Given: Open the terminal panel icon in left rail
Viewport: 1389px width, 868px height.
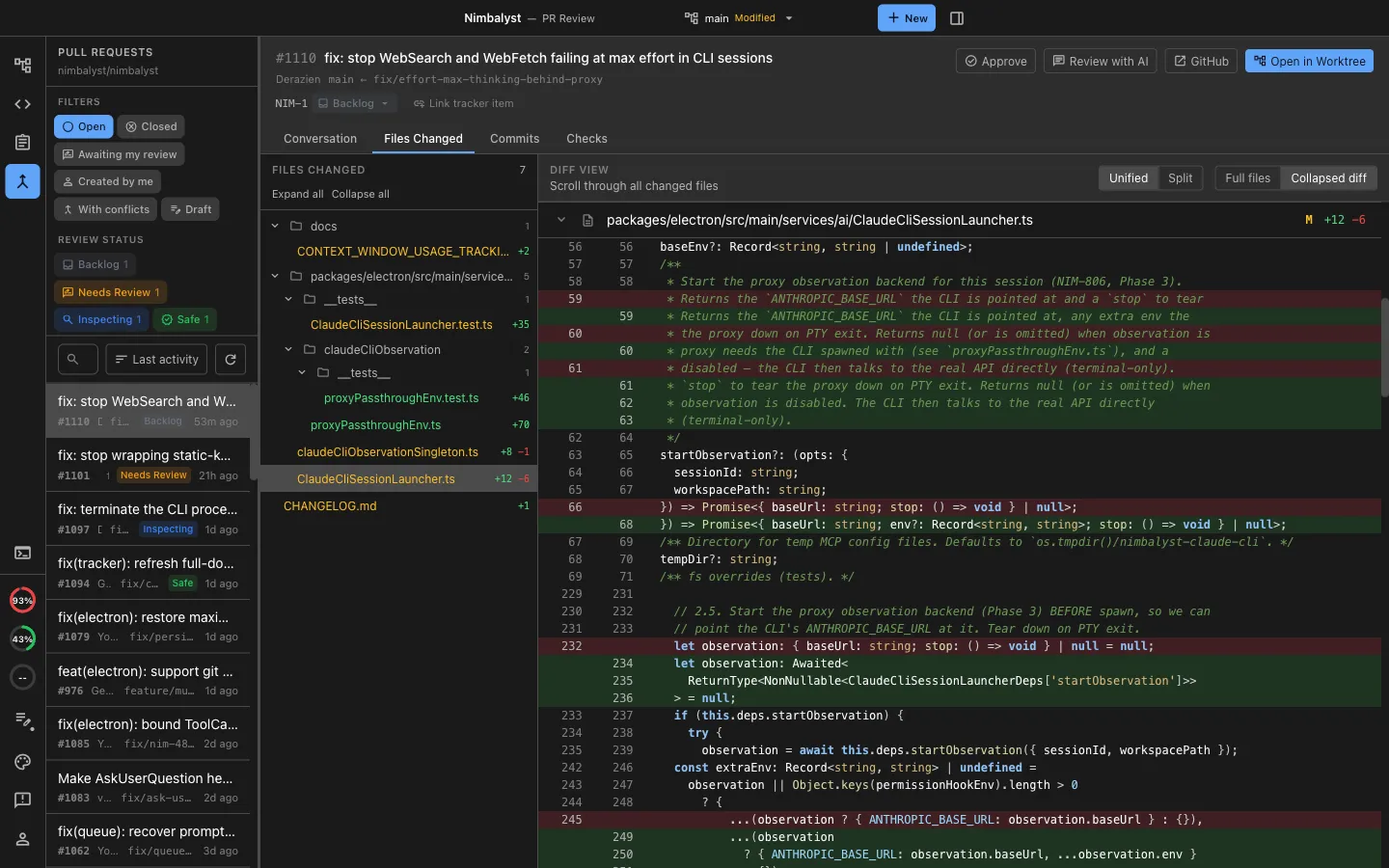Looking at the screenshot, I should (x=22, y=553).
